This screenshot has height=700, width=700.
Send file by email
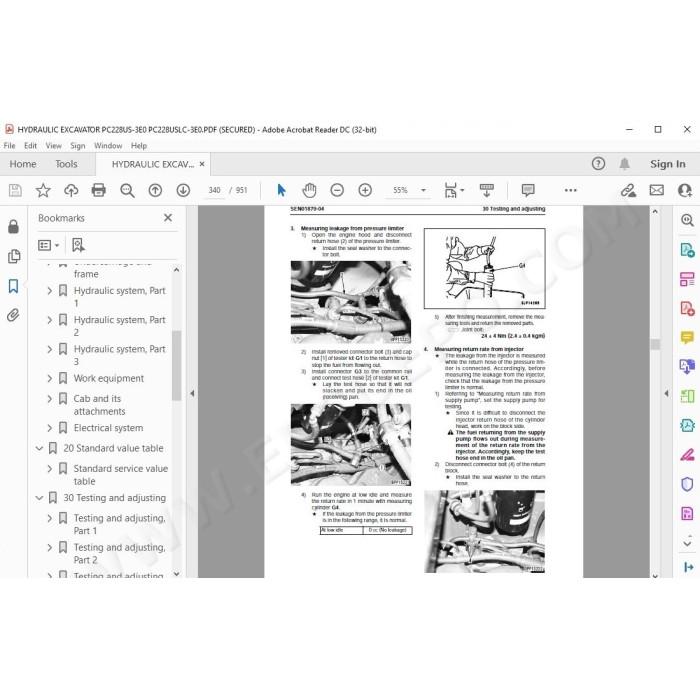657,191
